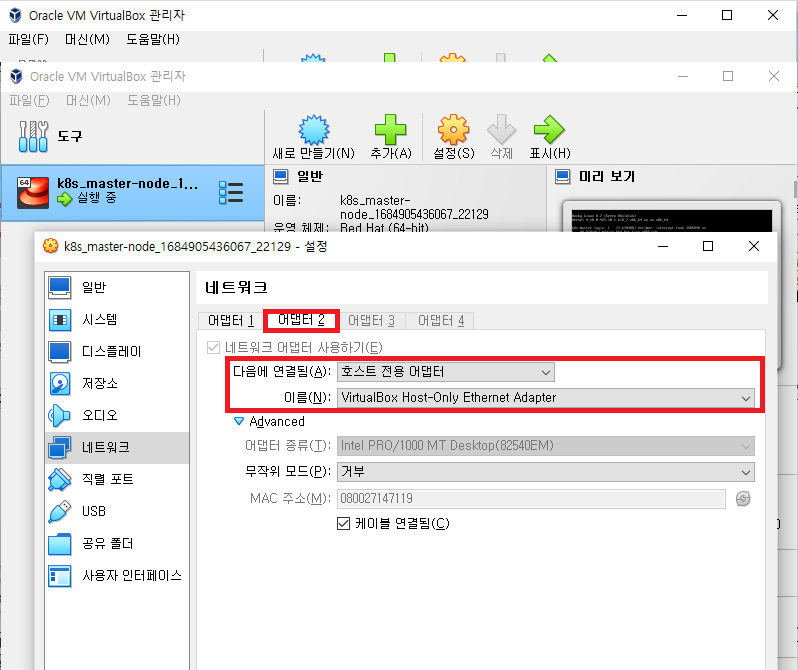Click the 네트워크 page heading
The image size is (798, 670).
pos(236,288)
